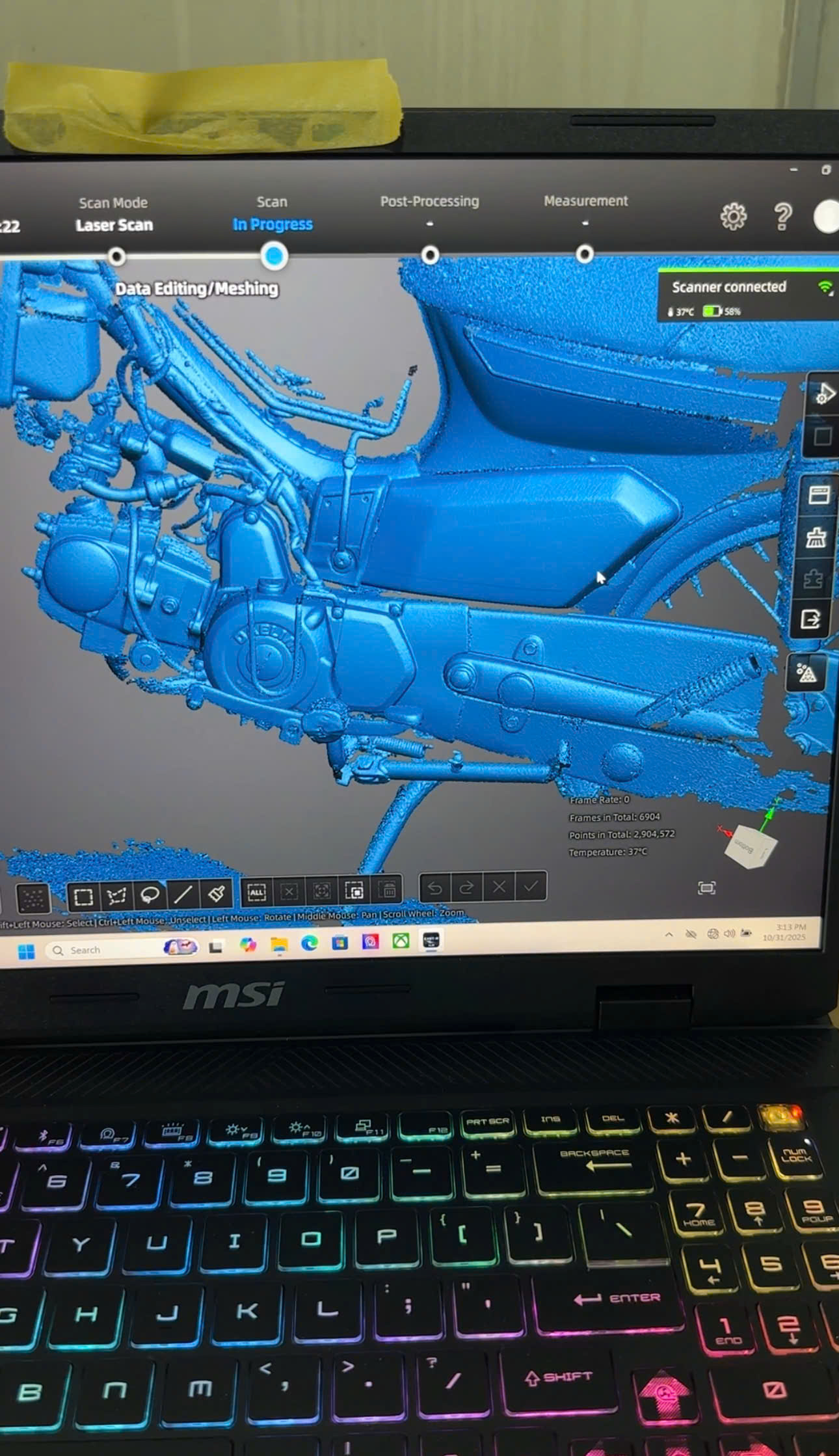Jump to the Post-Processing step

coord(430,254)
